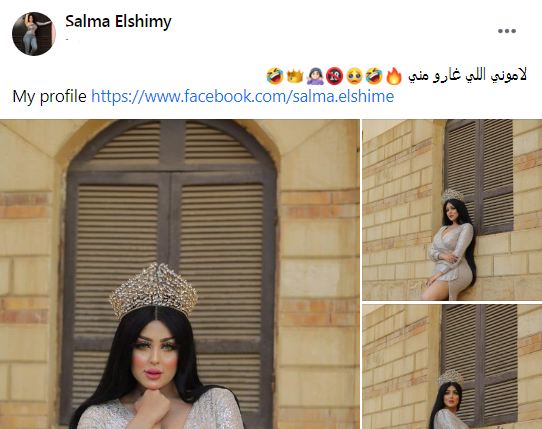This screenshot has width=542, height=429.
Task: Open the Salma Elshimy name link
Action: [x=118, y=21]
